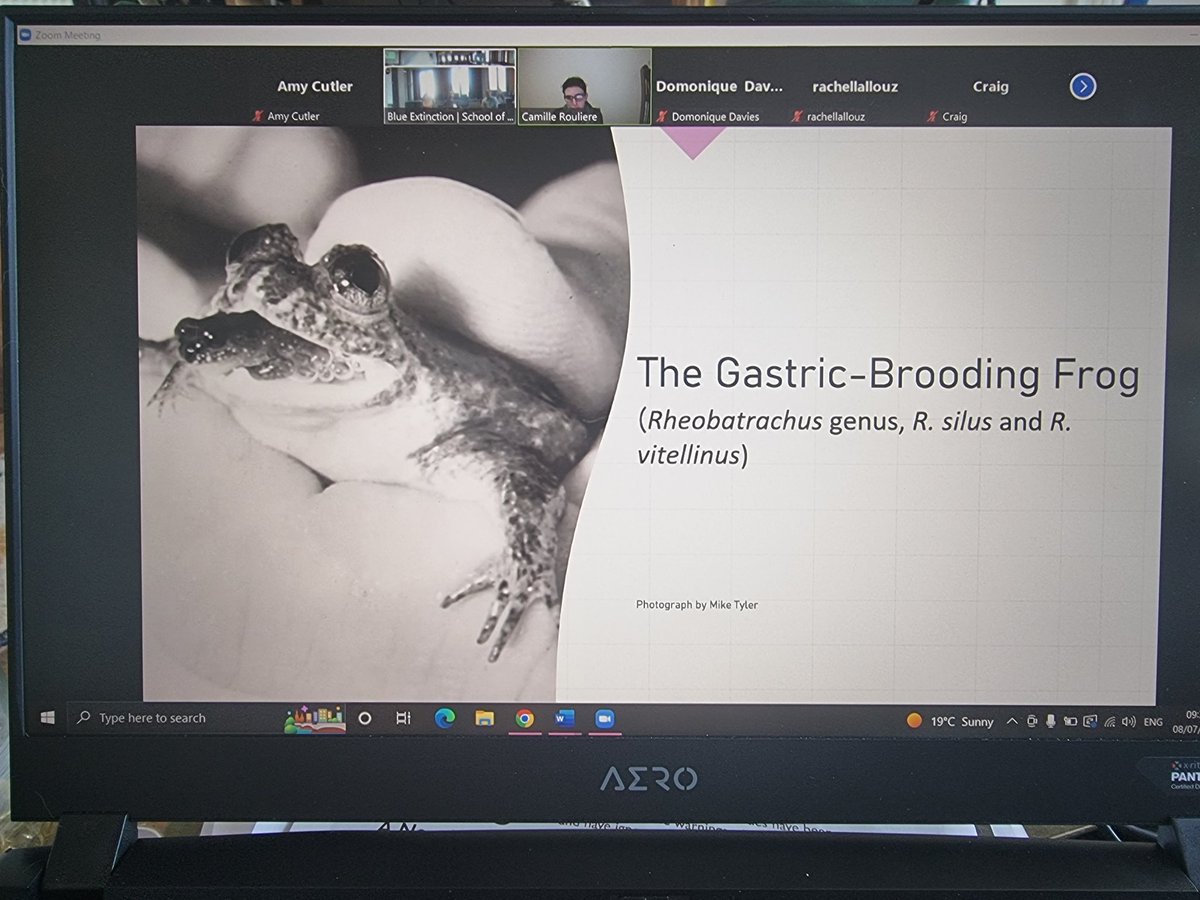Image resolution: width=1200 pixels, height=900 pixels.
Task: Select rachellallouz participant tile
Action: point(855,87)
